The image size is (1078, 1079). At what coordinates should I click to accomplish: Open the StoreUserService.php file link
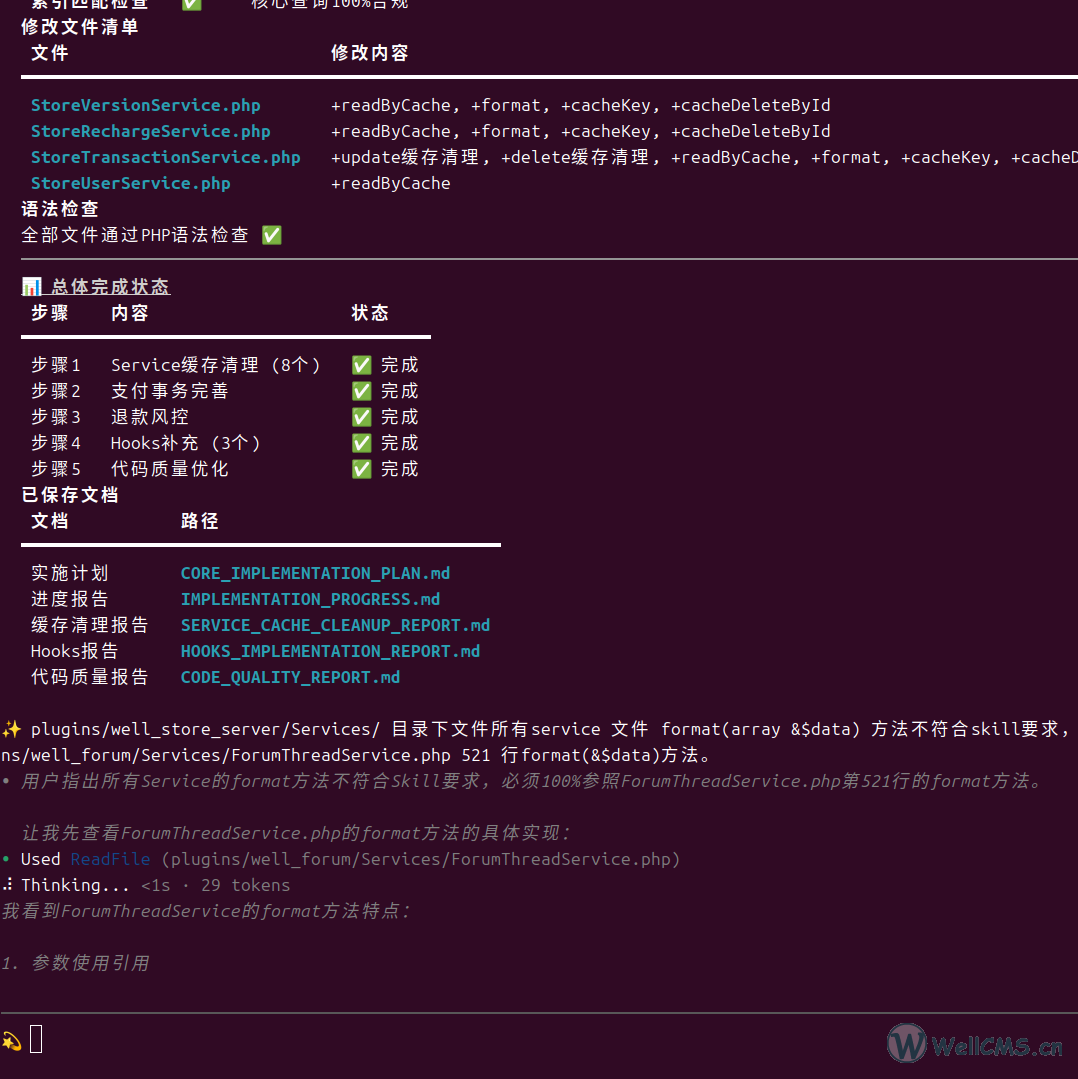130,183
